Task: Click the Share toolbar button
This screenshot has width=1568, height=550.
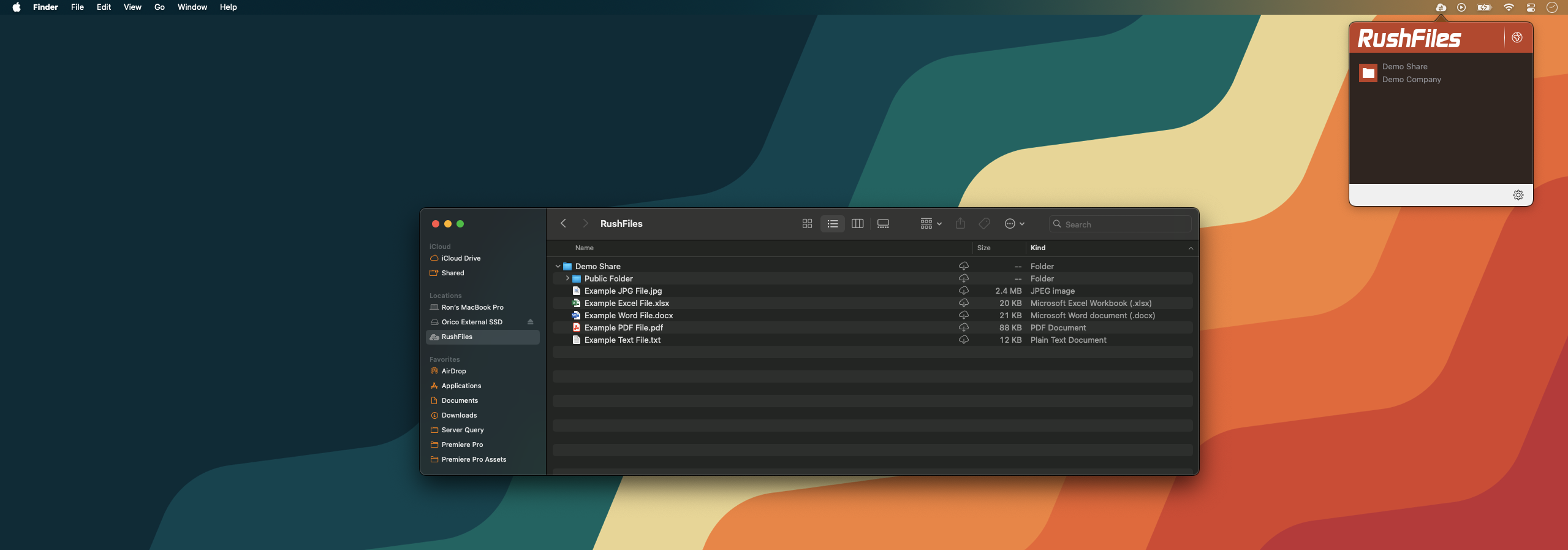Action: [x=960, y=224]
